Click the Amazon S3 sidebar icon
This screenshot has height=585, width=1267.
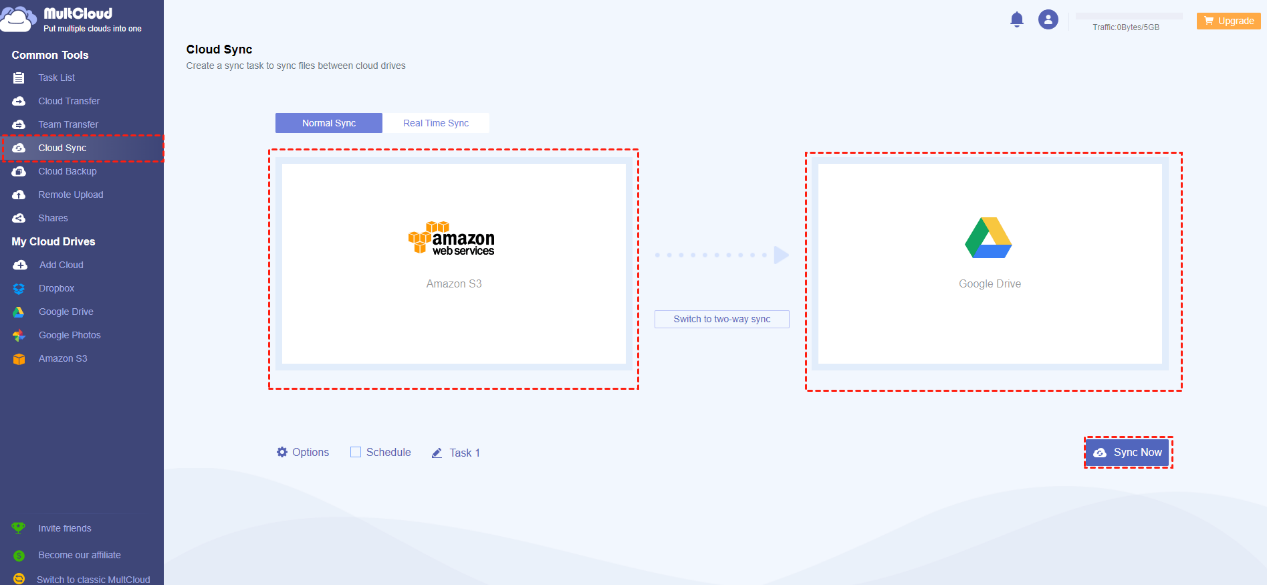18,359
